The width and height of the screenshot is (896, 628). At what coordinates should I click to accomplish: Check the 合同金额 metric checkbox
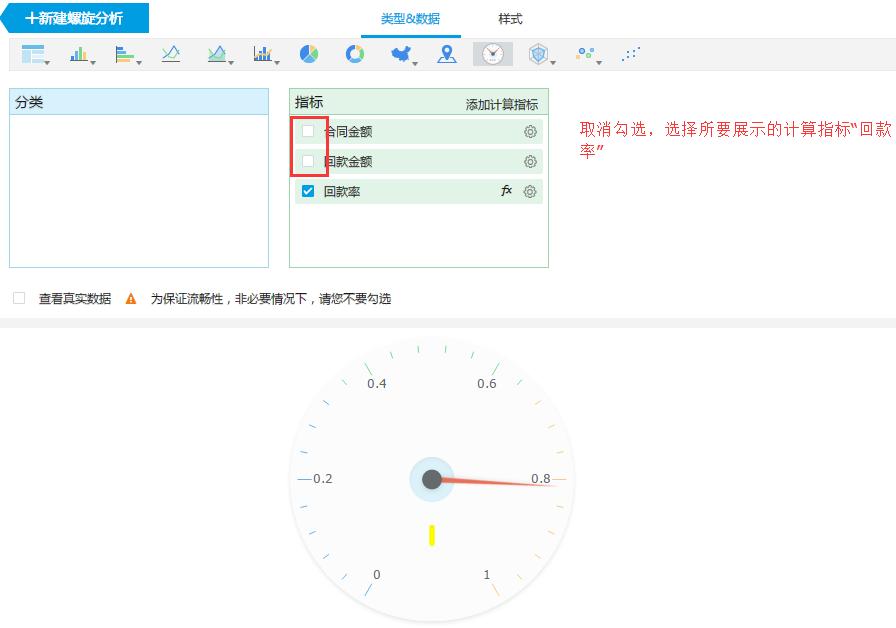click(x=310, y=131)
